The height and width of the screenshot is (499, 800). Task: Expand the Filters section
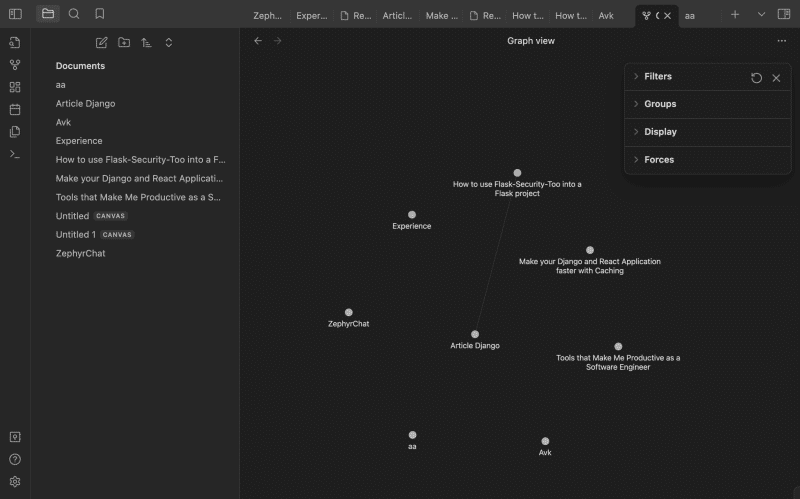[x=658, y=76]
